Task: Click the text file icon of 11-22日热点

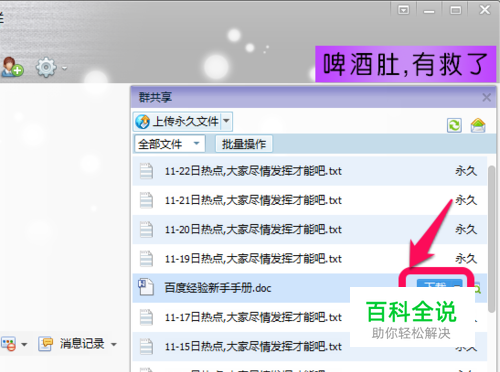Action: coord(146,171)
